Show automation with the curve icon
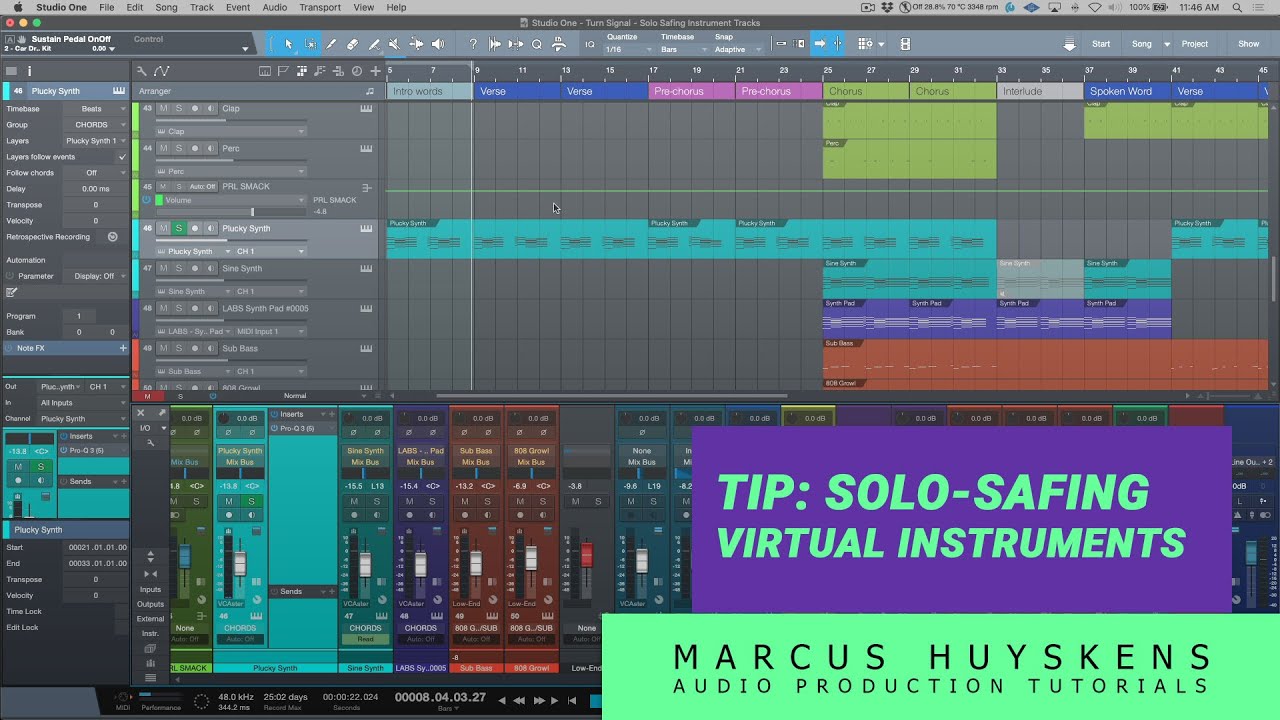This screenshot has width=1280, height=720. click(161, 71)
